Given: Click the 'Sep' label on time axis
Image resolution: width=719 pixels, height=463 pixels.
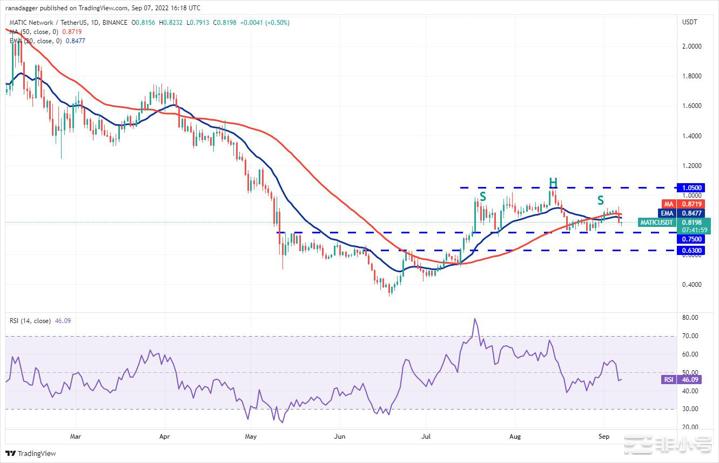Looking at the screenshot, I should tap(602, 437).
